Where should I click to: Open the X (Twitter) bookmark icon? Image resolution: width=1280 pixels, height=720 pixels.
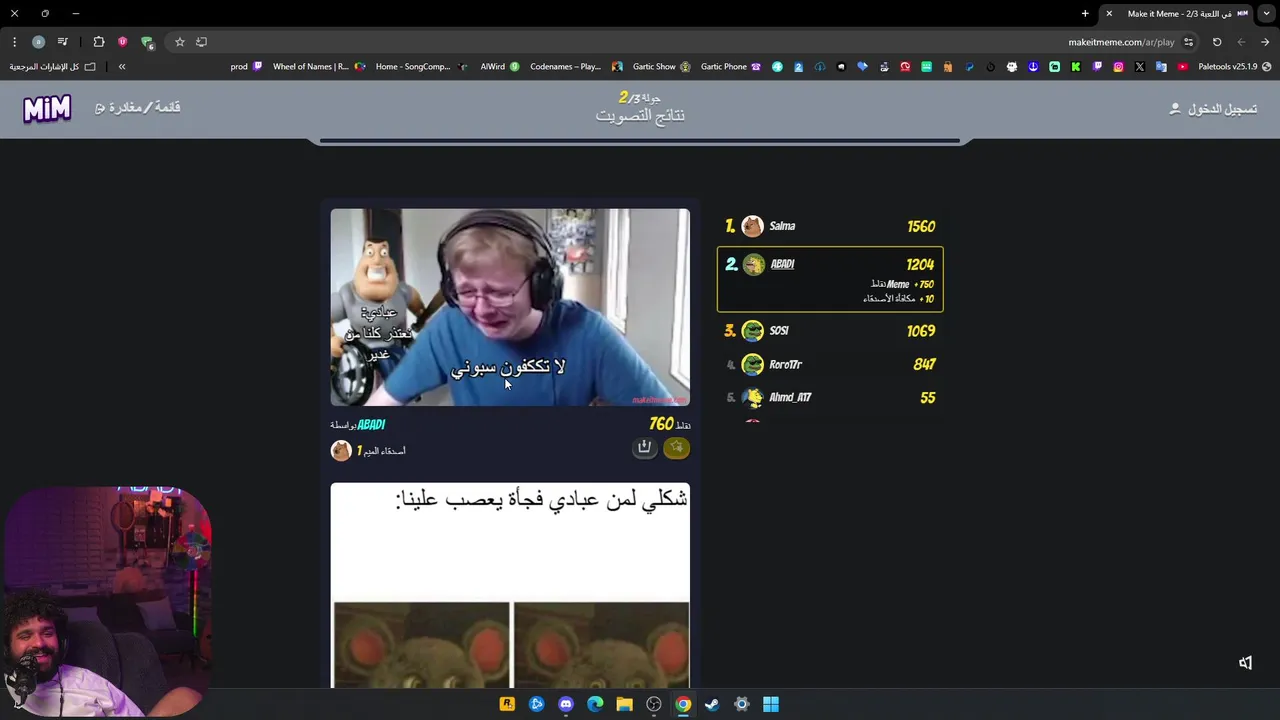(x=1140, y=67)
